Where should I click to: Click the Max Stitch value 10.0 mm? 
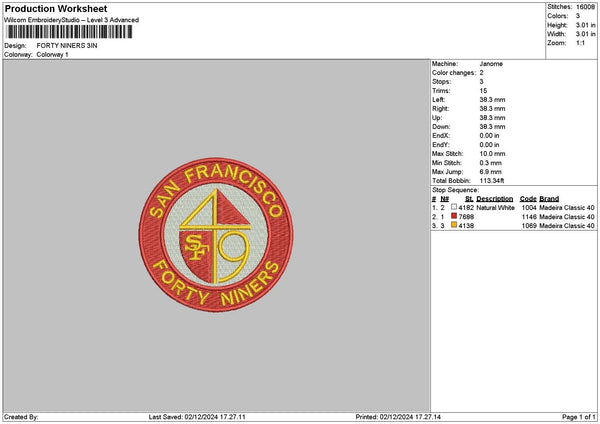click(x=492, y=153)
